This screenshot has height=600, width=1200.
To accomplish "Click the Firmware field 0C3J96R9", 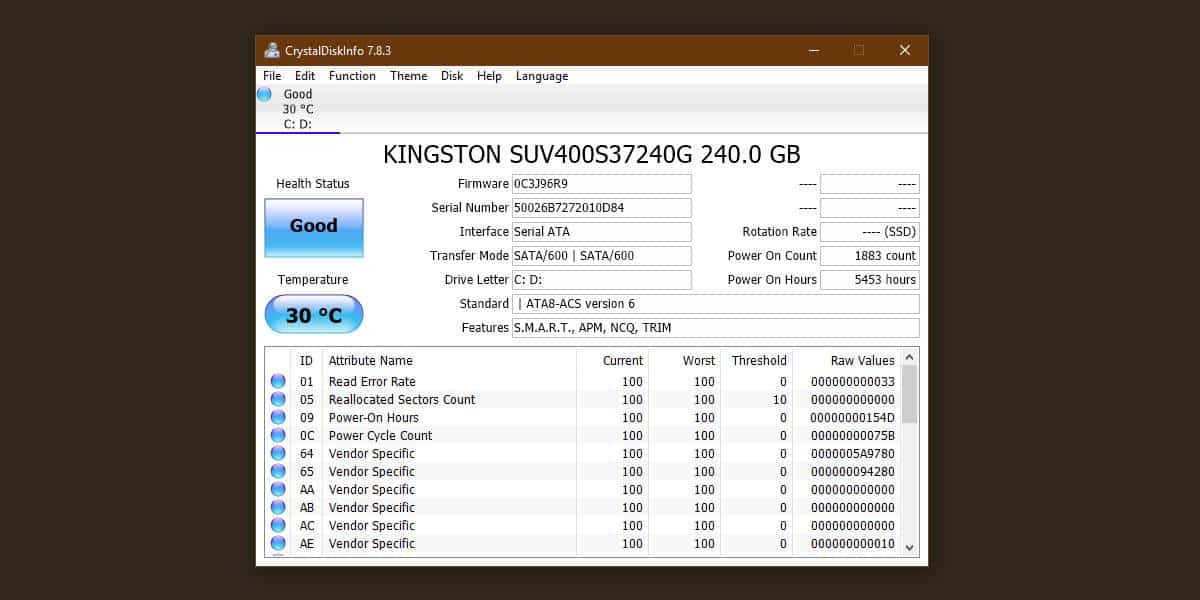I will pyautogui.click(x=601, y=184).
